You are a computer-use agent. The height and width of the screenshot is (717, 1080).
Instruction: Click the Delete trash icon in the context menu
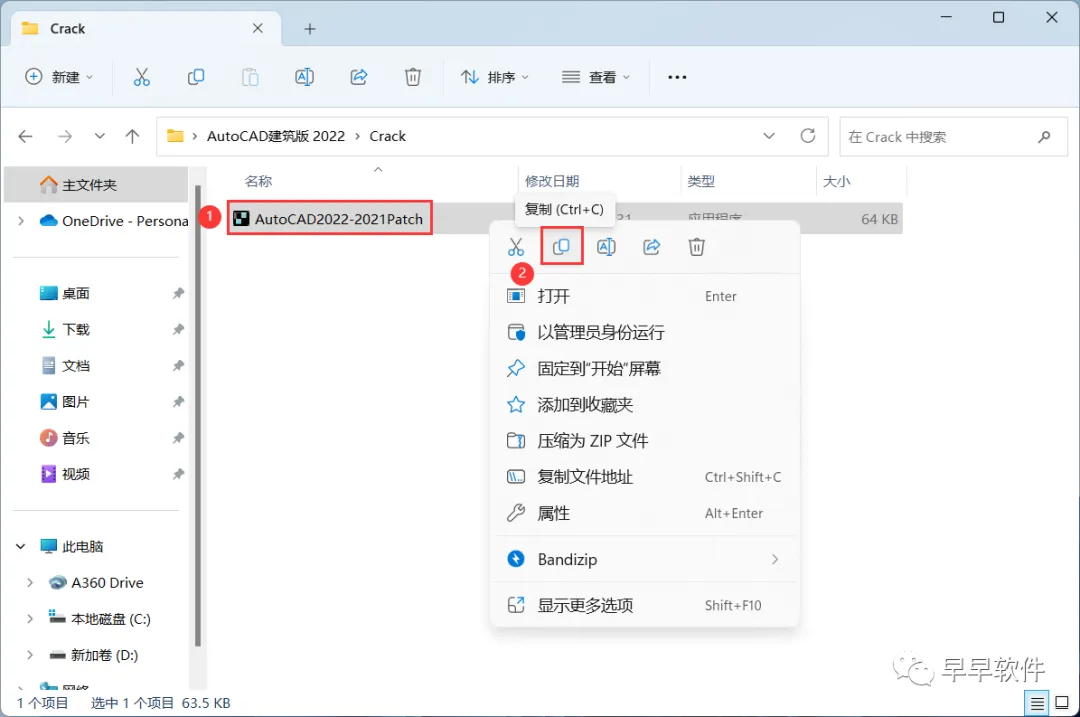coord(696,247)
